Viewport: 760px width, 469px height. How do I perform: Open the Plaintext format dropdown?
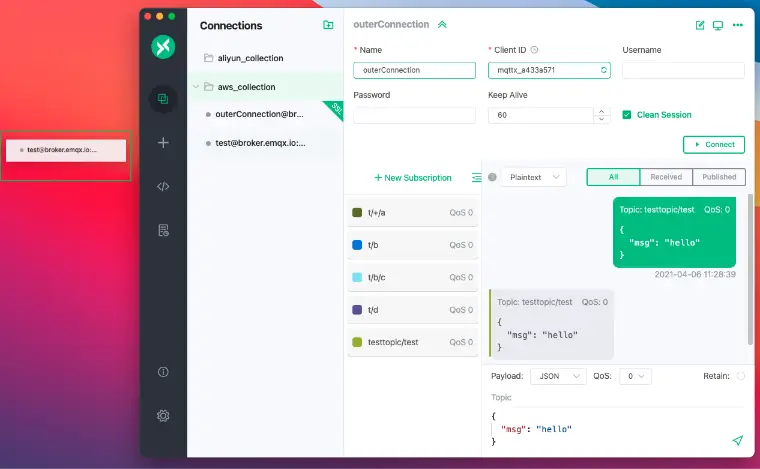(533, 177)
